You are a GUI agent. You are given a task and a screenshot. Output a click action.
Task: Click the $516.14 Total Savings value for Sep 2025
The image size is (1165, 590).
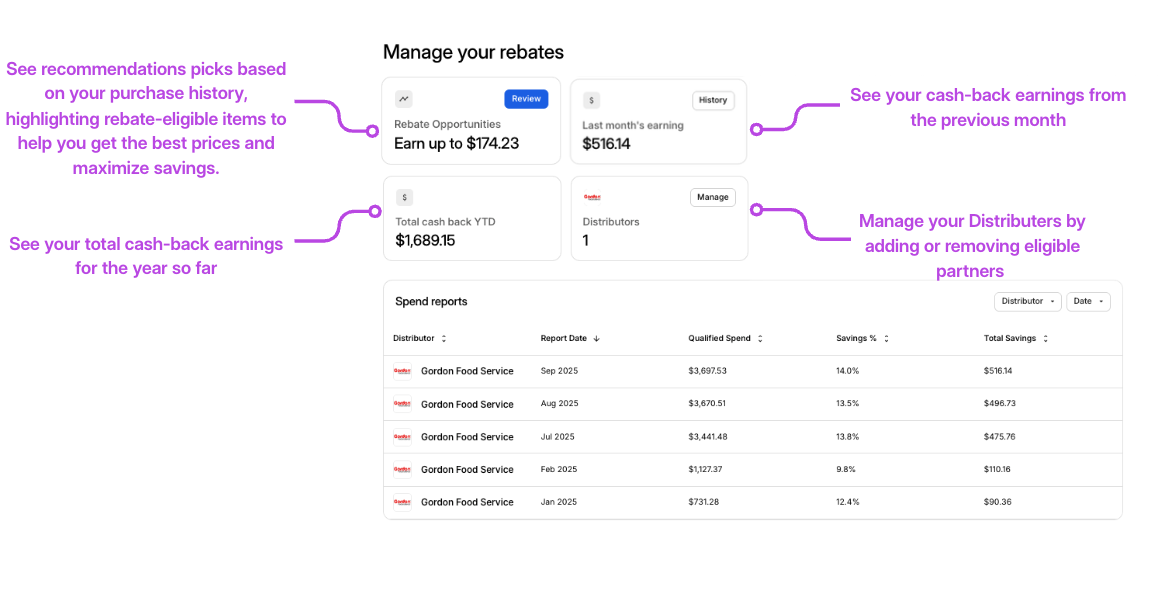[998, 371]
